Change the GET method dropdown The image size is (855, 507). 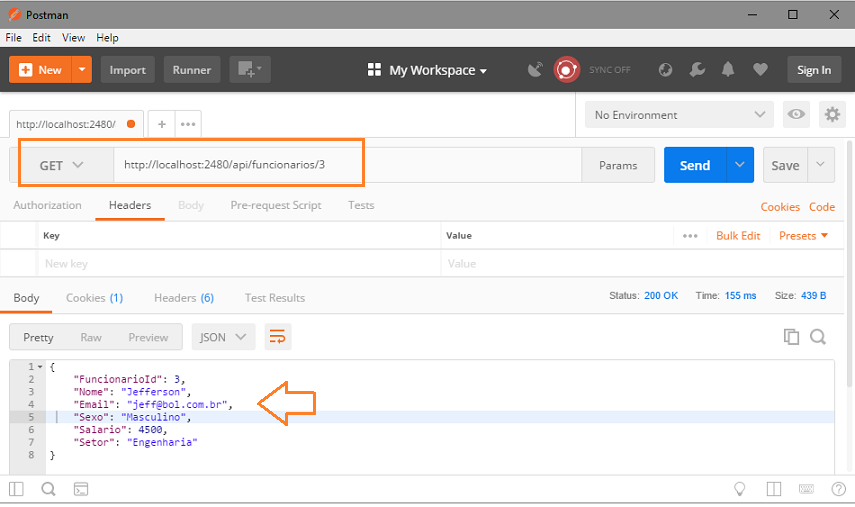tap(62, 165)
